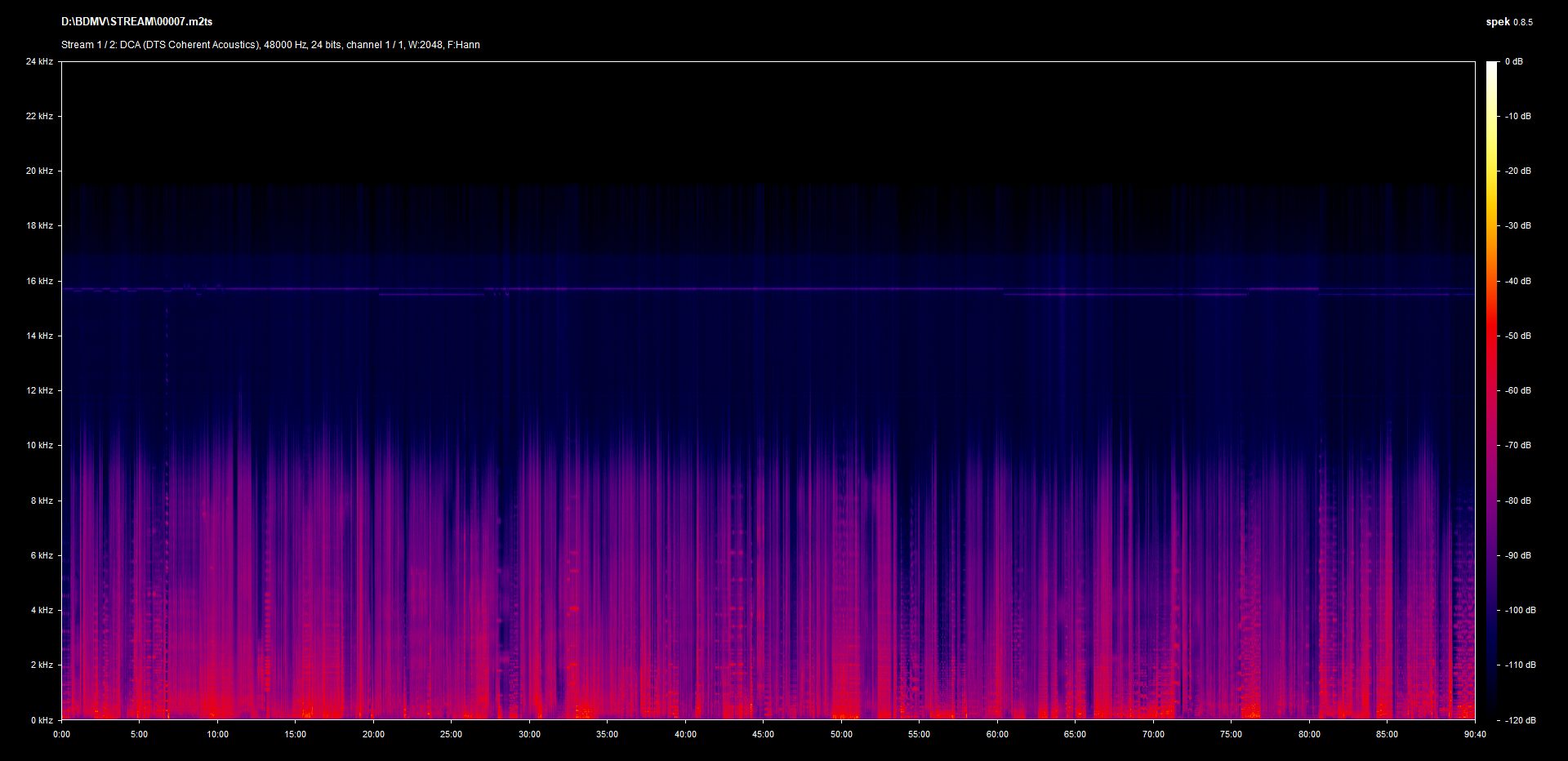Viewport: 1568px width, 761px height.
Task: Click the 10 kHz frequency axis label
Action: click(x=39, y=445)
